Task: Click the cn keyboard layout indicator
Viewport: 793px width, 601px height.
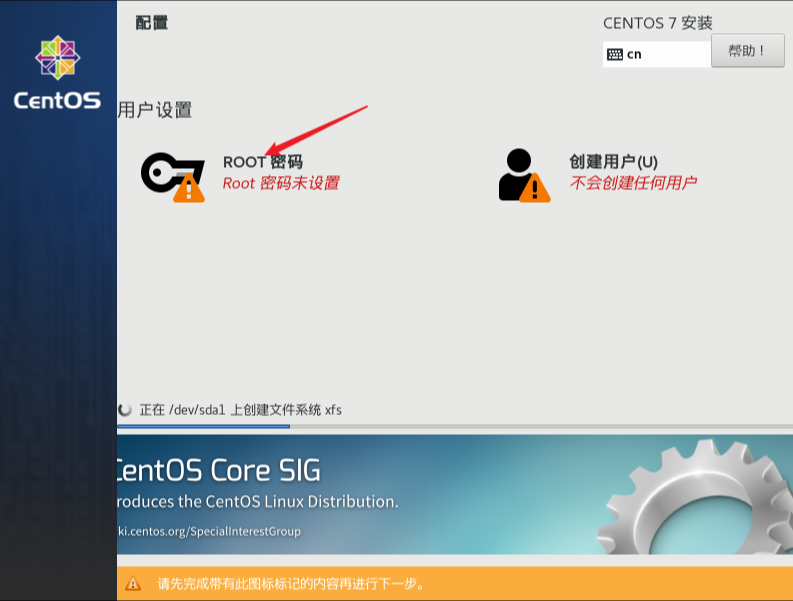Action: tap(657, 54)
